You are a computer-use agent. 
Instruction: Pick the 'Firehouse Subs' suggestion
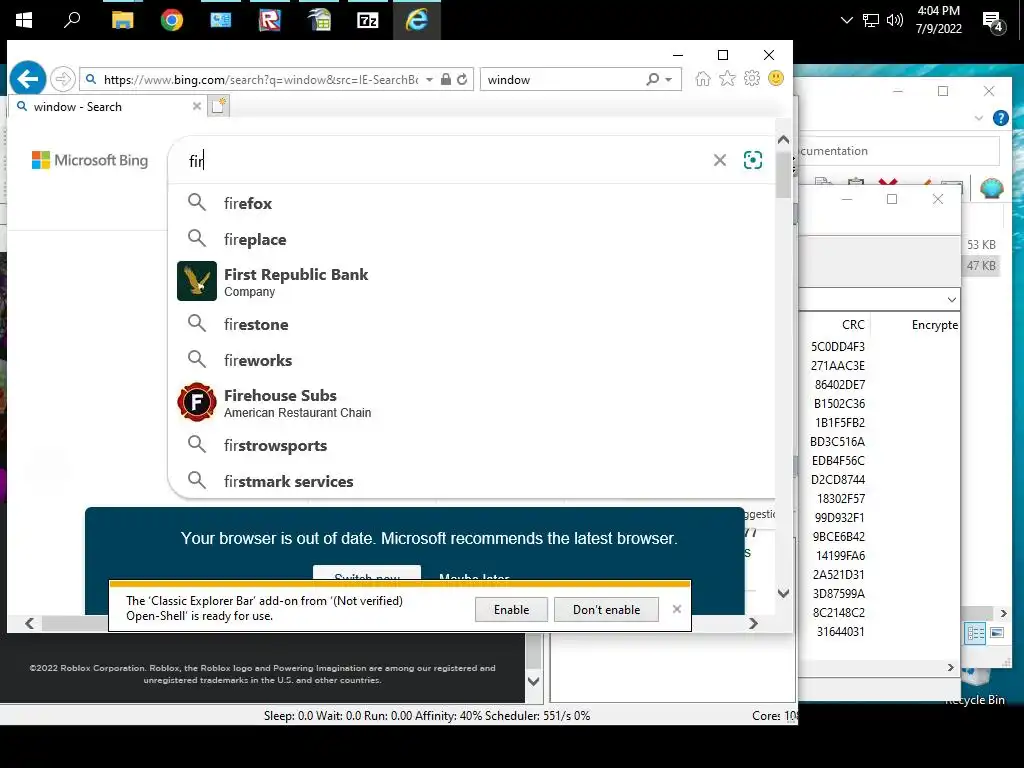click(472, 403)
